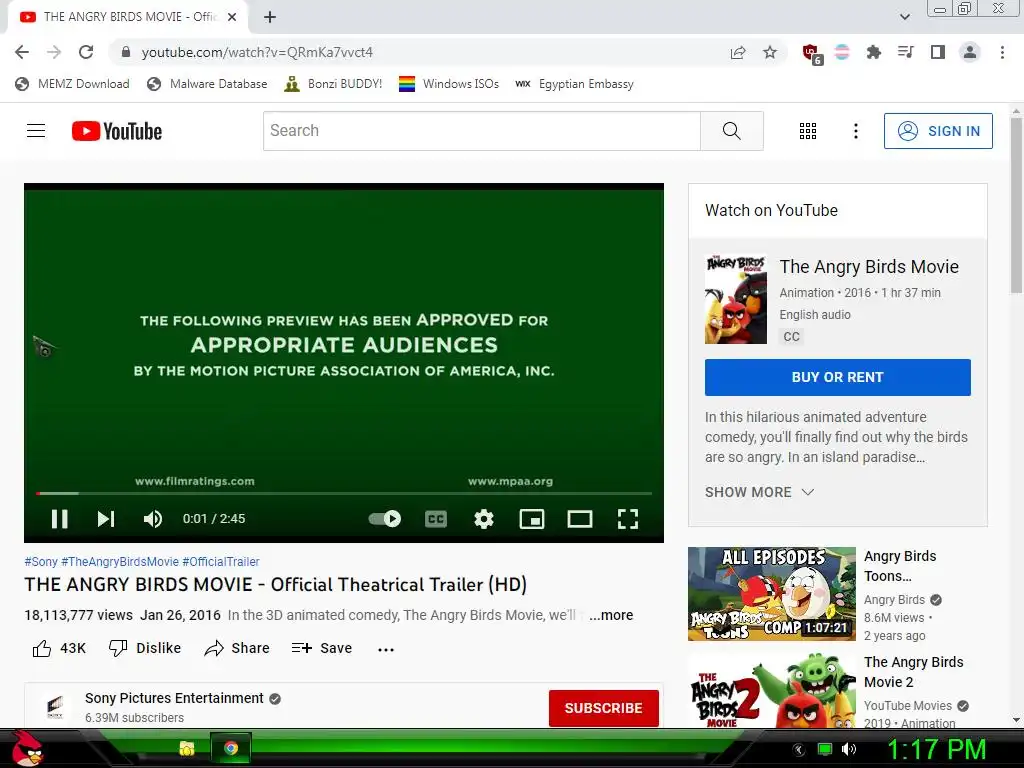Click the search magnifier button
This screenshot has height=768, width=1024.
731,131
